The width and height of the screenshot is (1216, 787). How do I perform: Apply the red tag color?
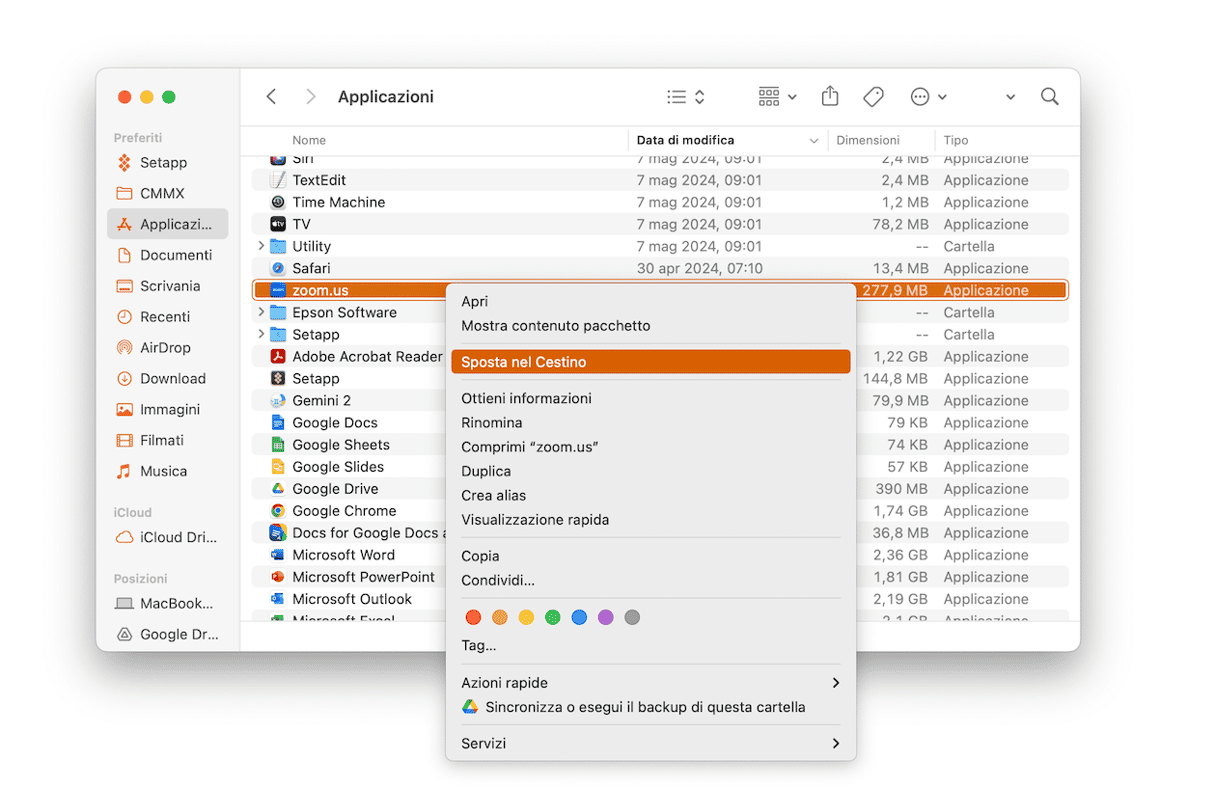474,618
